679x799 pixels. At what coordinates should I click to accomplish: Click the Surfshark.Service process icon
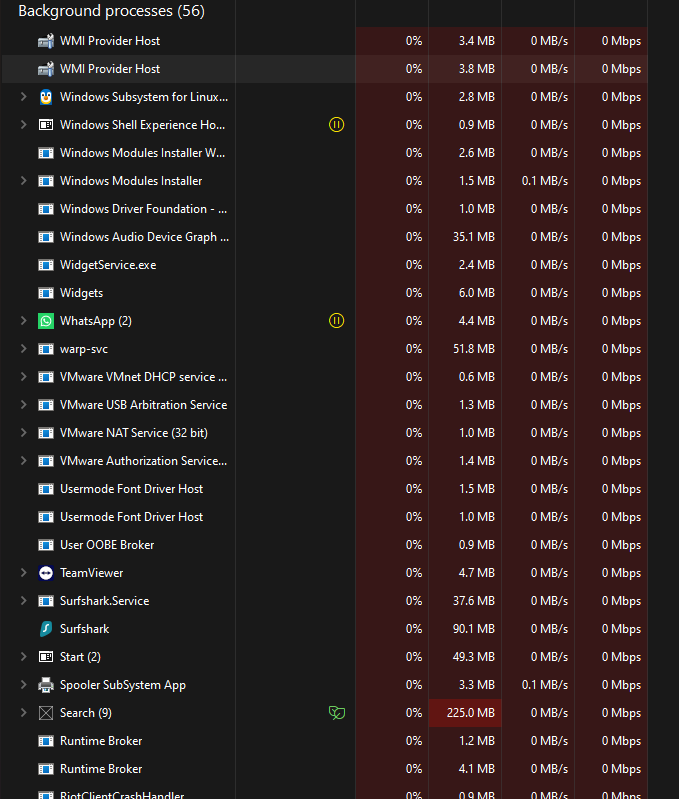(46, 601)
